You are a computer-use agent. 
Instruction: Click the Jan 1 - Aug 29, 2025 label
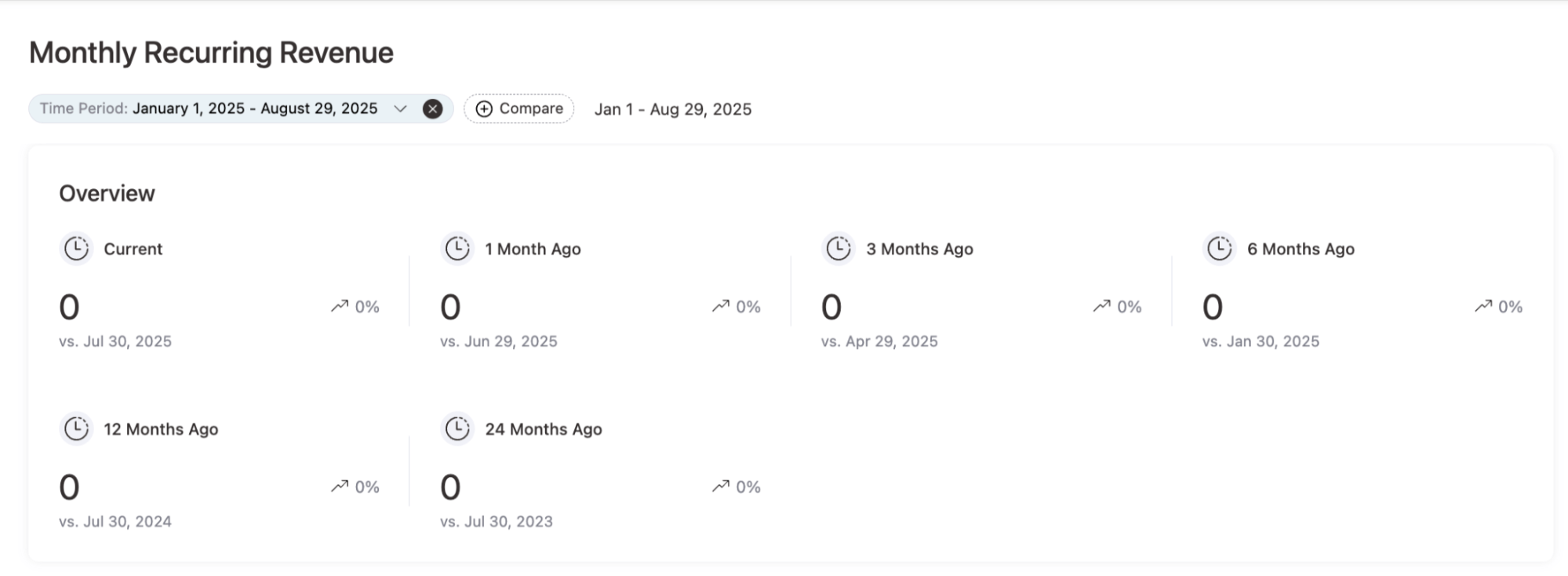(x=673, y=109)
